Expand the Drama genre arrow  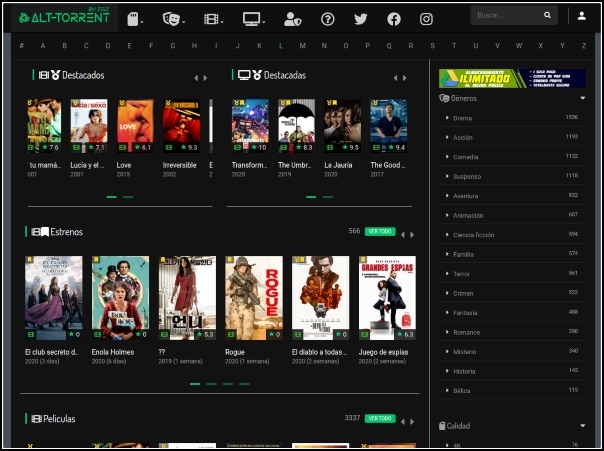[447, 118]
